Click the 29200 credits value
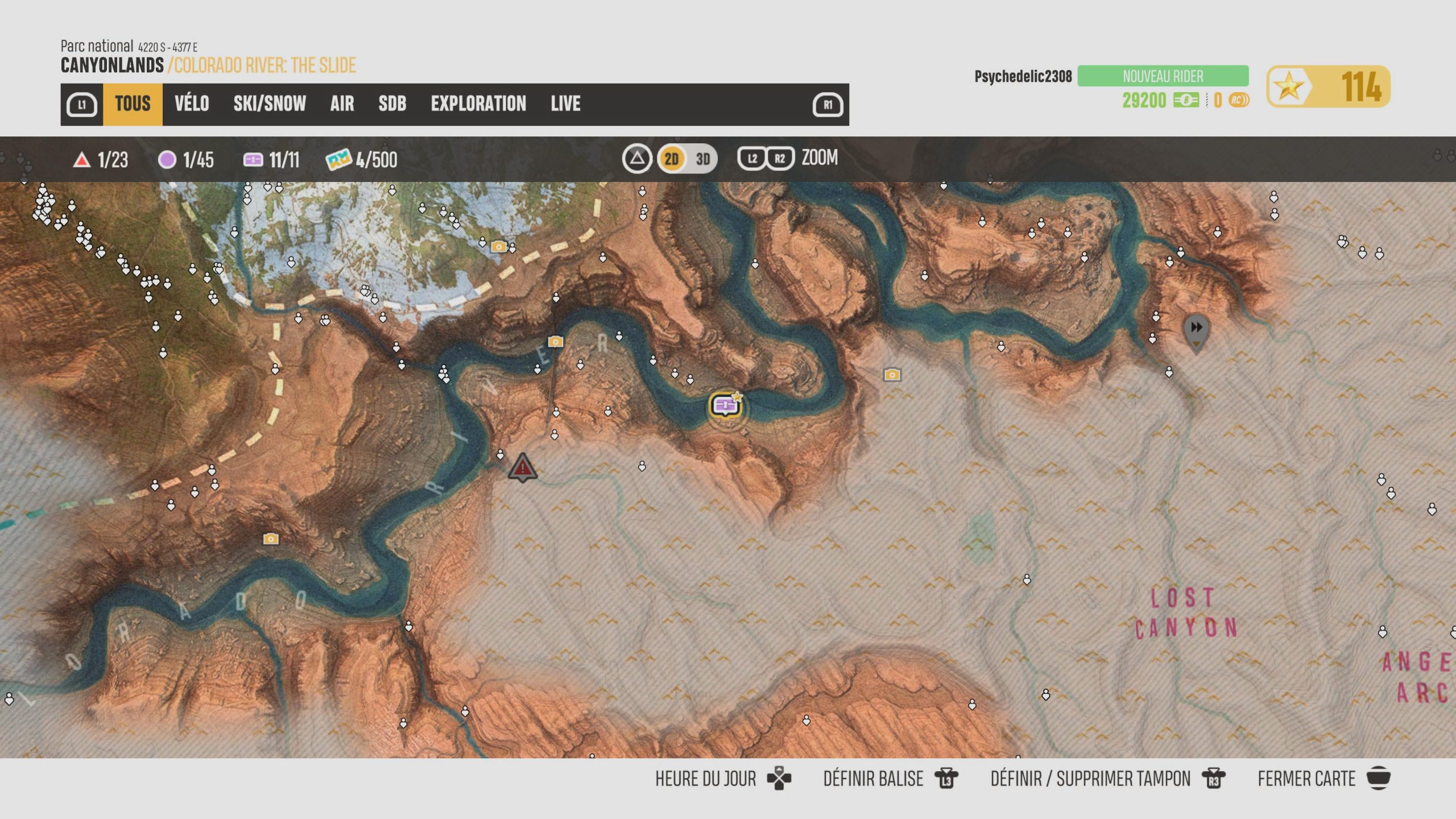This screenshot has height=819, width=1456. click(x=1144, y=101)
